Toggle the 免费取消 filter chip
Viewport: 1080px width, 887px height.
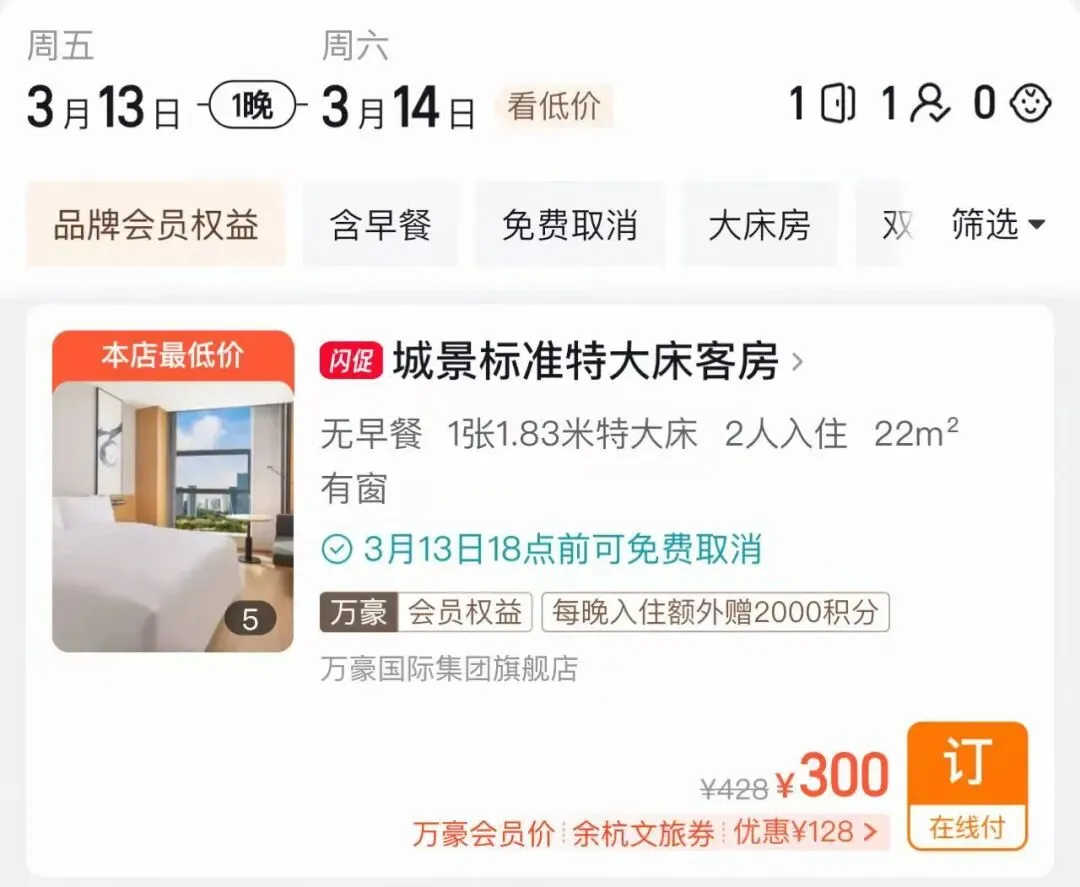tap(570, 225)
